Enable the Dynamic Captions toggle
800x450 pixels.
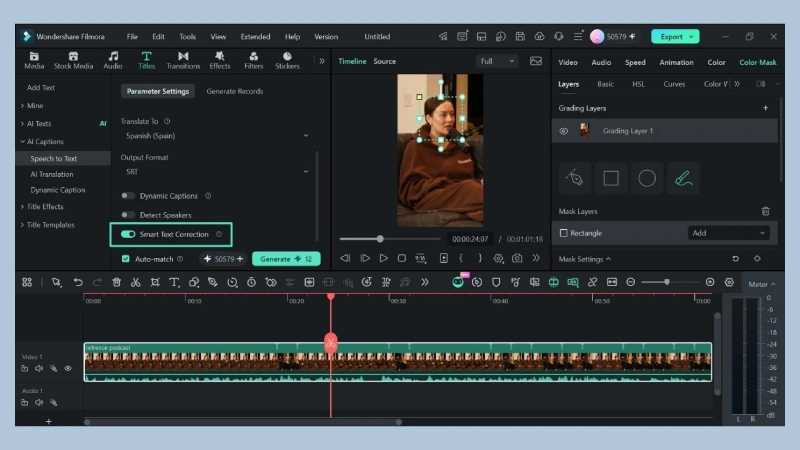pos(128,196)
